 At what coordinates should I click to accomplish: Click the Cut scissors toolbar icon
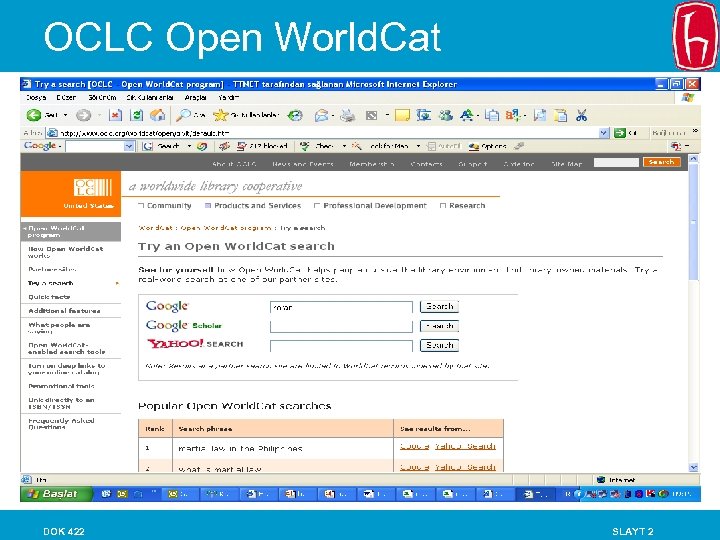pos(581,115)
